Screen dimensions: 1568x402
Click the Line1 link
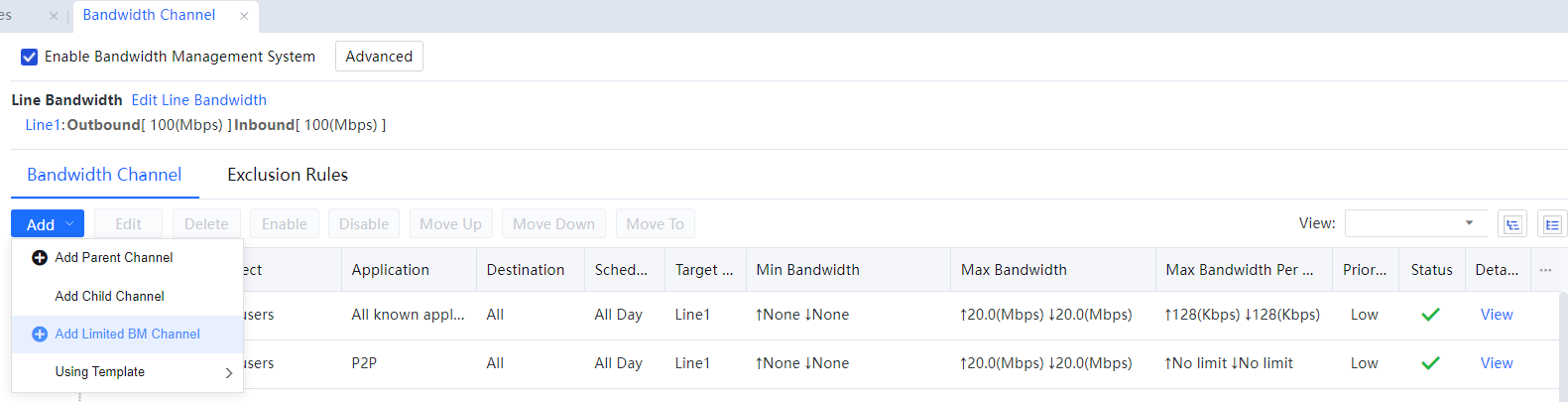point(42,125)
